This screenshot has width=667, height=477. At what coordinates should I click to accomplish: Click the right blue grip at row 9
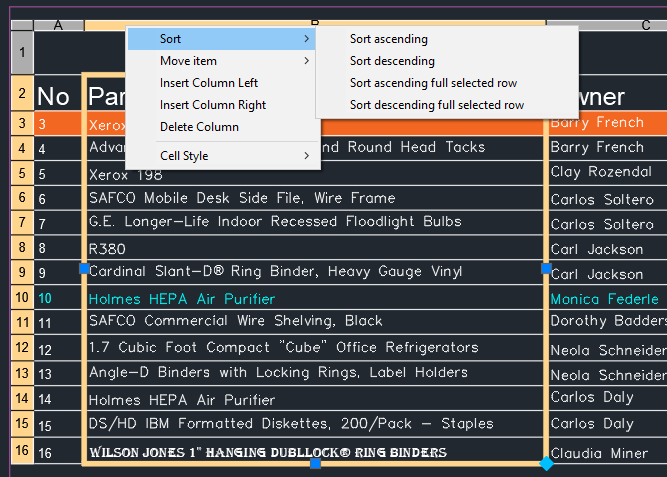pyautogui.click(x=546, y=268)
